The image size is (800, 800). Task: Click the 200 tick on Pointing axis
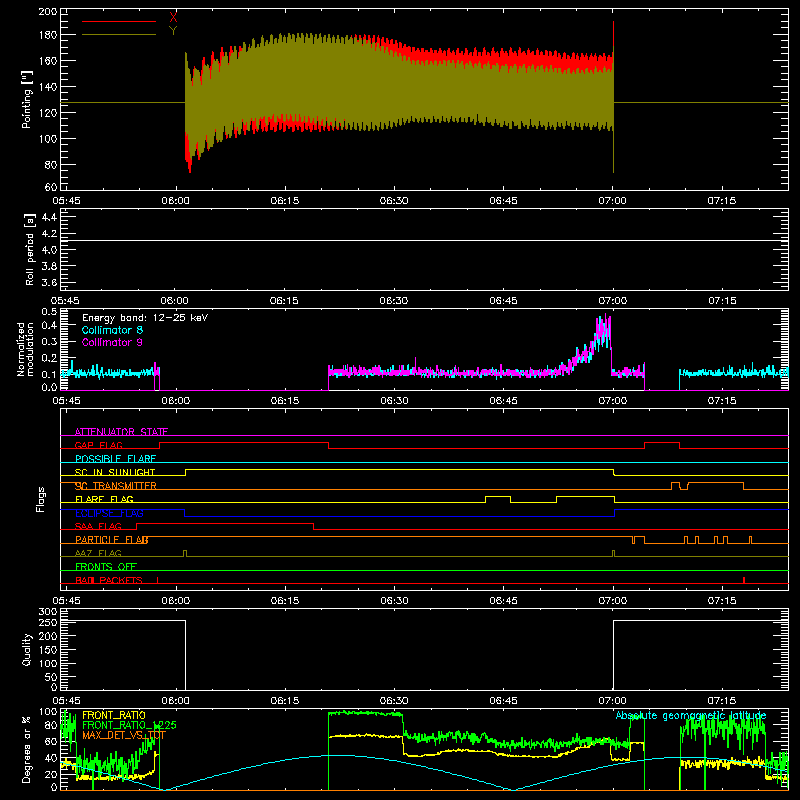pyautogui.click(x=48, y=12)
